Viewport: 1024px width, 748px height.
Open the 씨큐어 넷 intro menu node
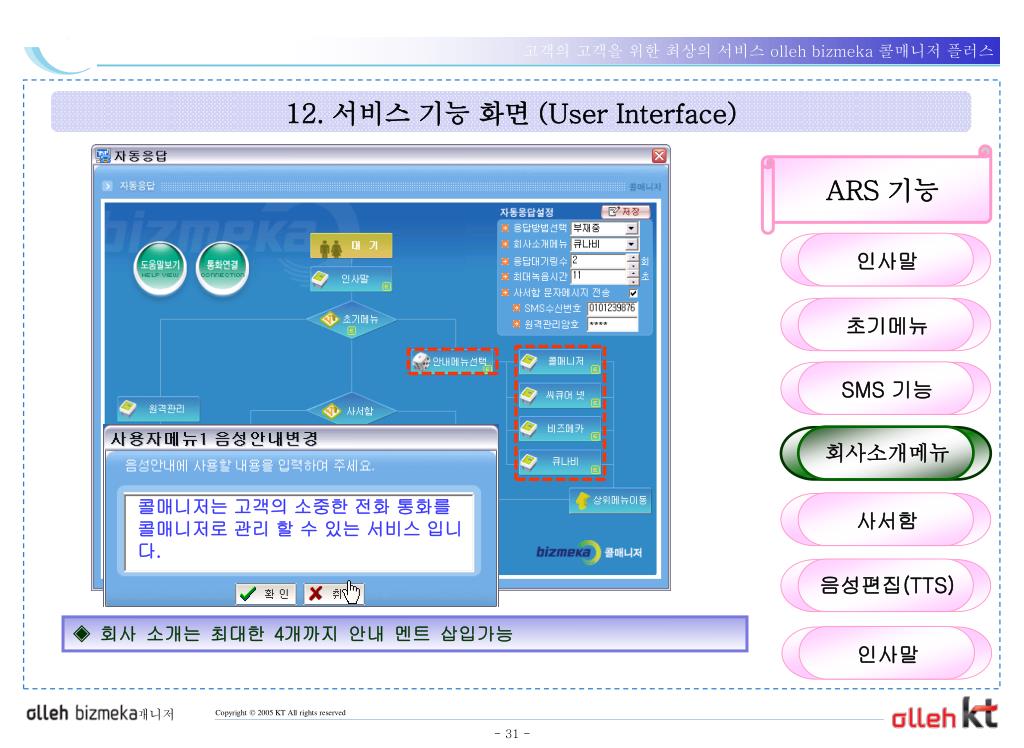pyautogui.click(x=560, y=395)
